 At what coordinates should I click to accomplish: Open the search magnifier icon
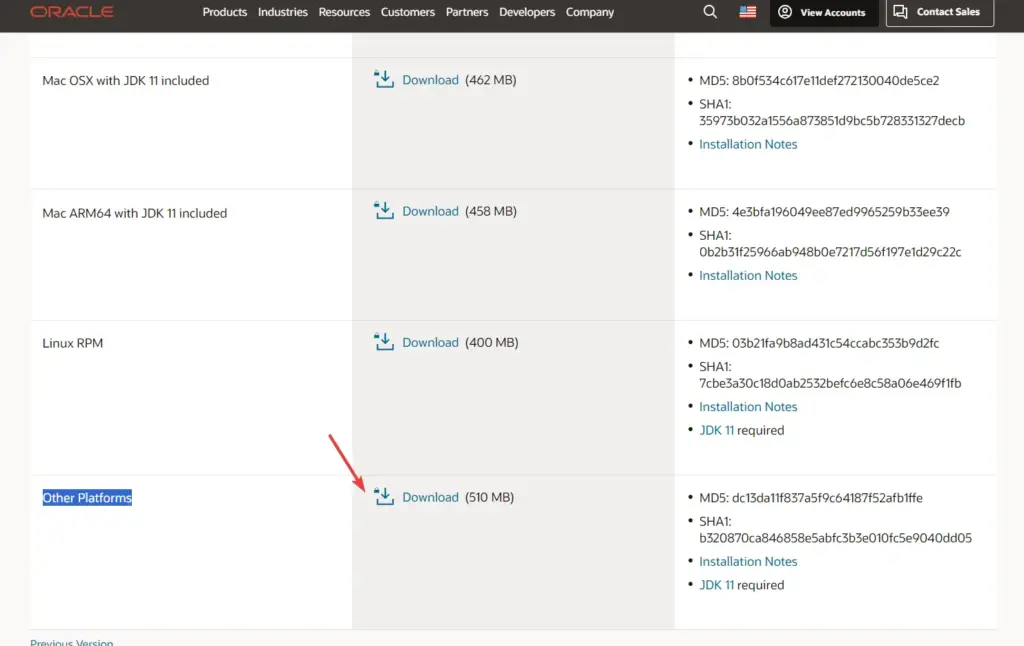(710, 12)
